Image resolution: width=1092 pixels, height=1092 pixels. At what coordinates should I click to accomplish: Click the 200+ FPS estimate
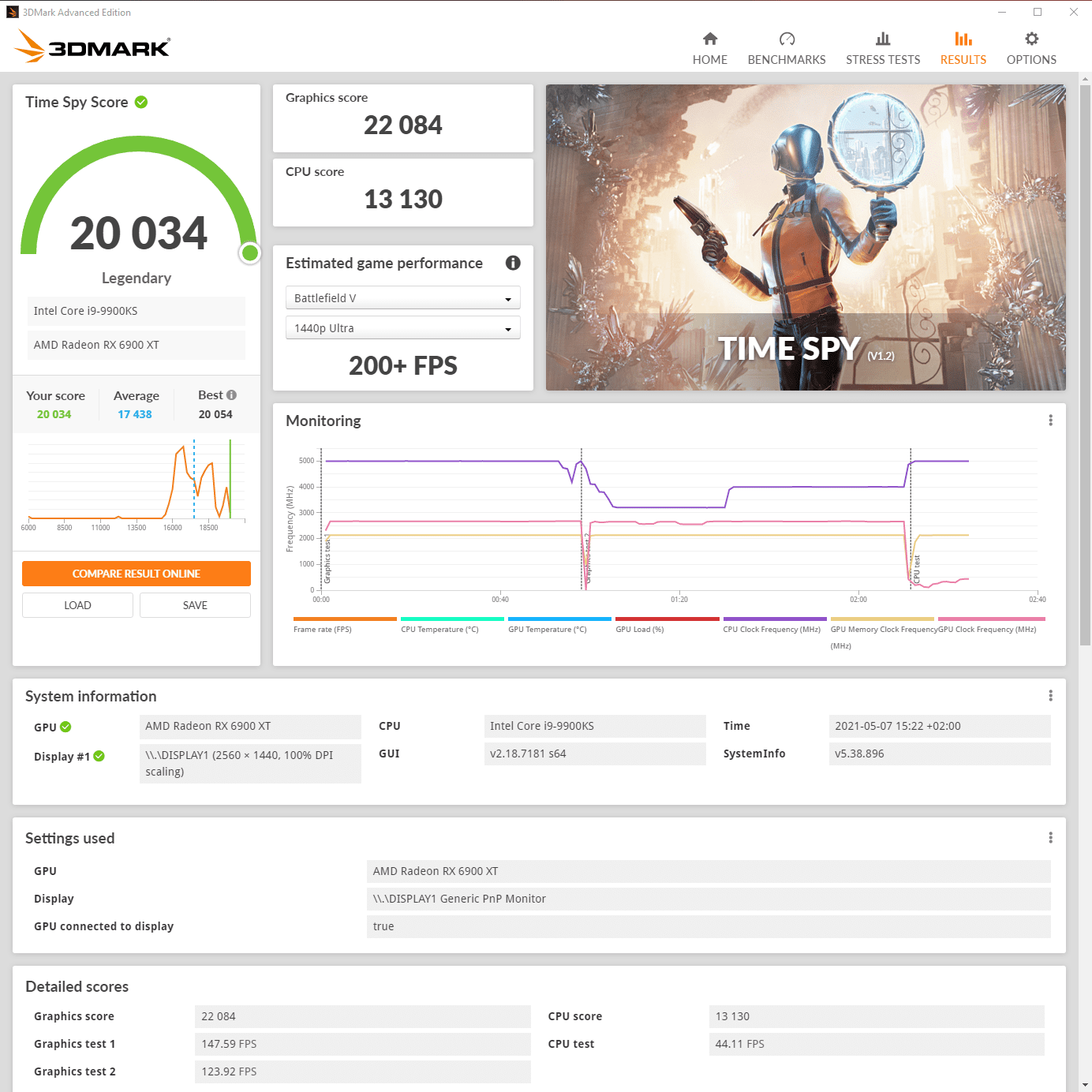point(403,366)
